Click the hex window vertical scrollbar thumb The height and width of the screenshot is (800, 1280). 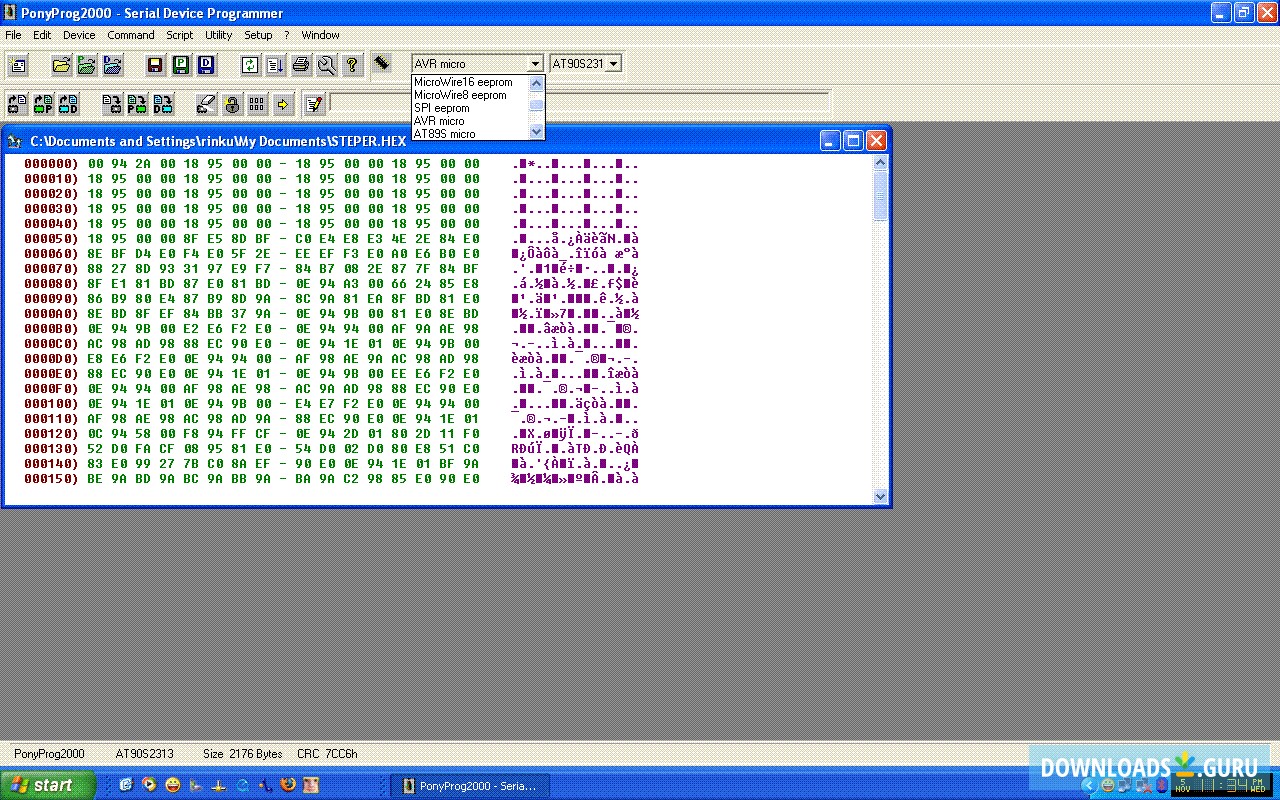881,196
